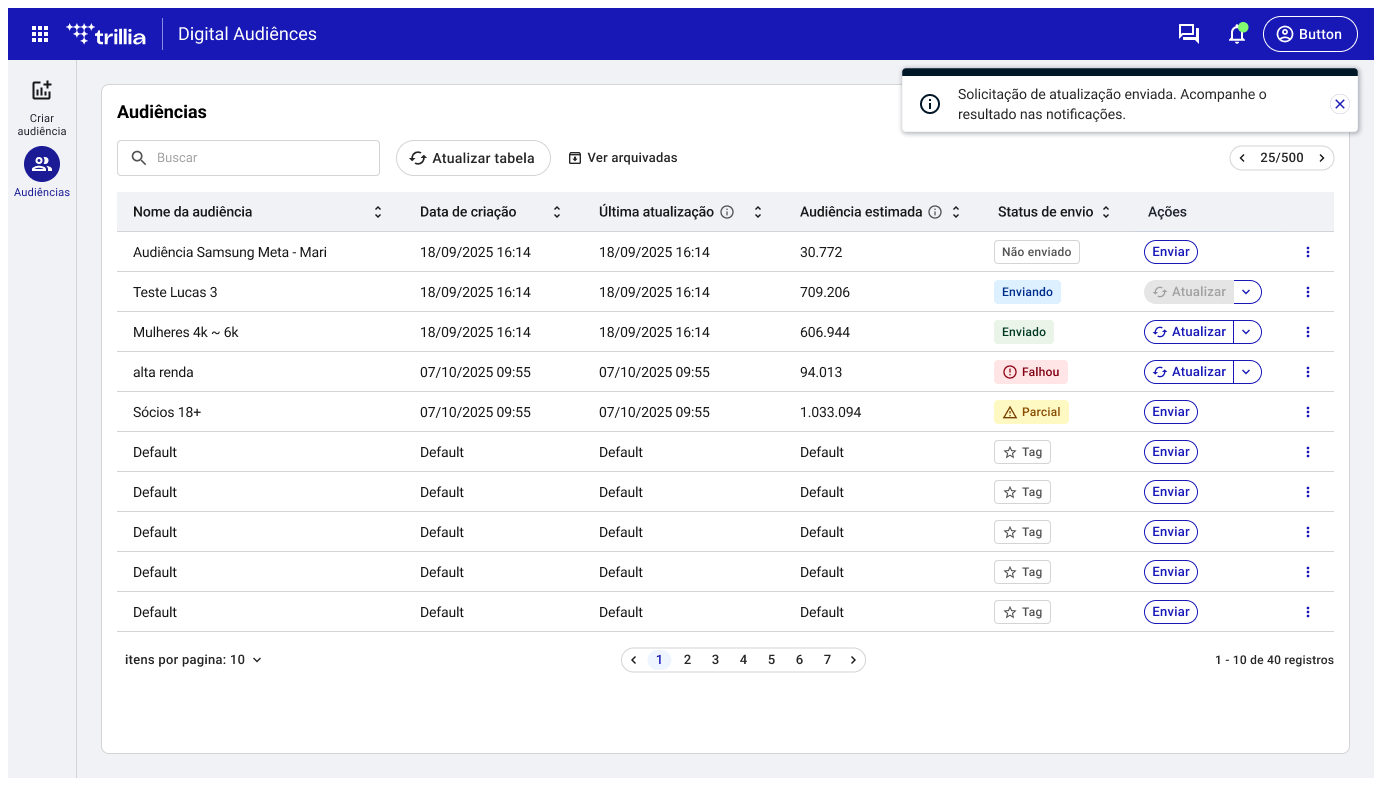The image size is (1382, 786).
Task: Send Audiência Samsung Meta - Mari via Enviar
Action: (1171, 252)
